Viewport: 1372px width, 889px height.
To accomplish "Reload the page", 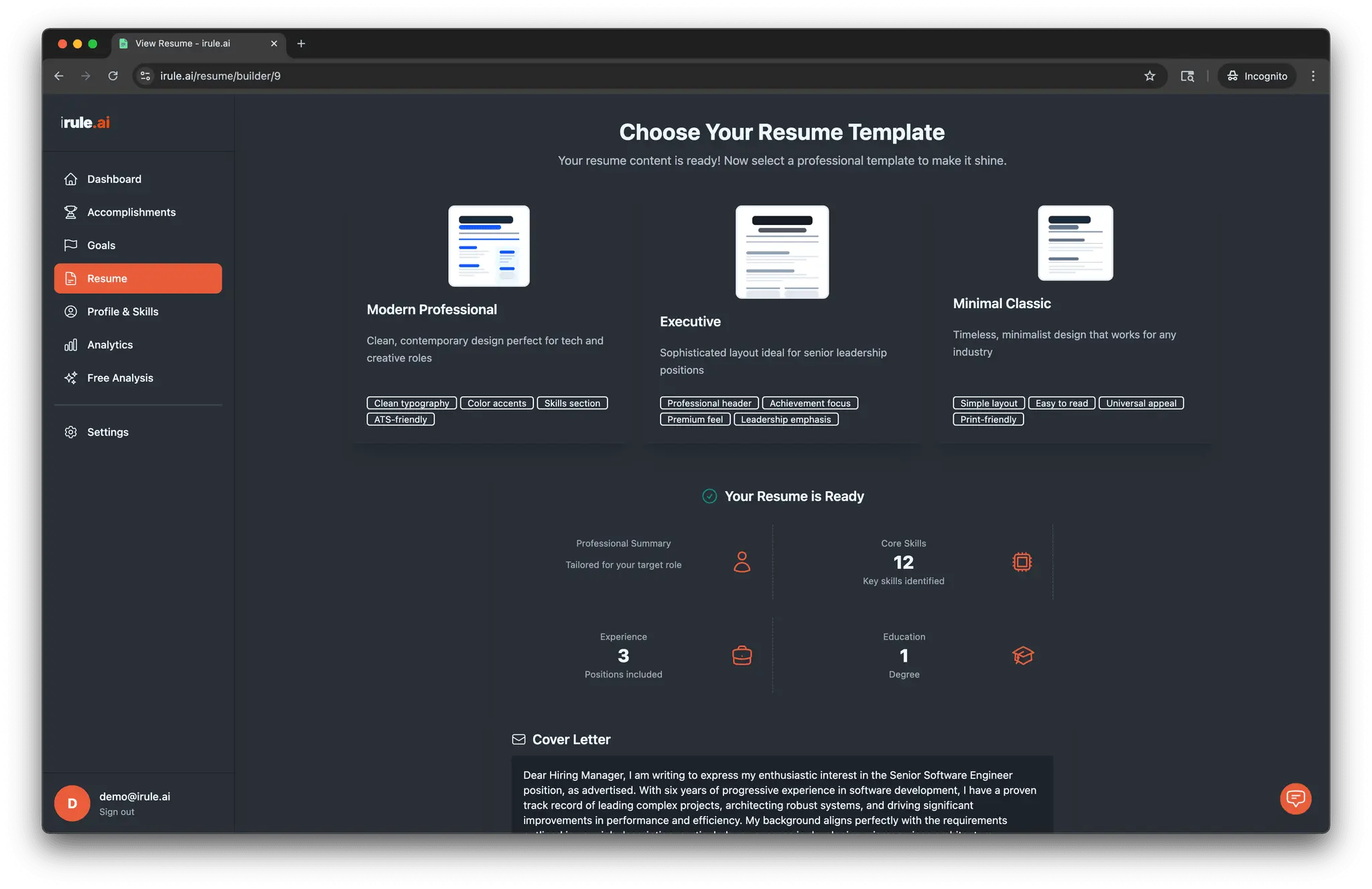I will pyautogui.click(x=113, y=76).
